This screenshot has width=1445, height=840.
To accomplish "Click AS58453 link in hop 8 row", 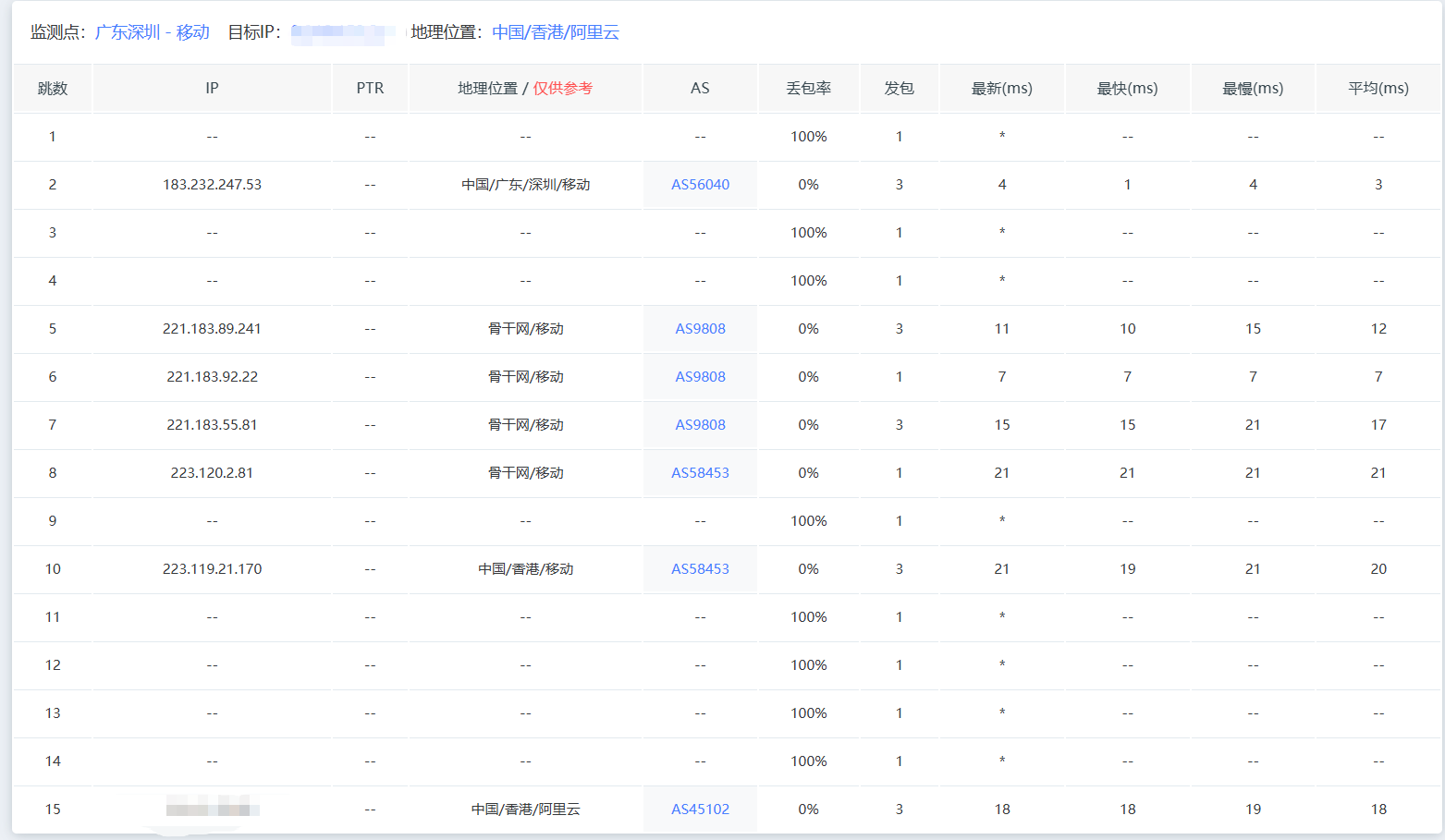I will tap(700, 473).
